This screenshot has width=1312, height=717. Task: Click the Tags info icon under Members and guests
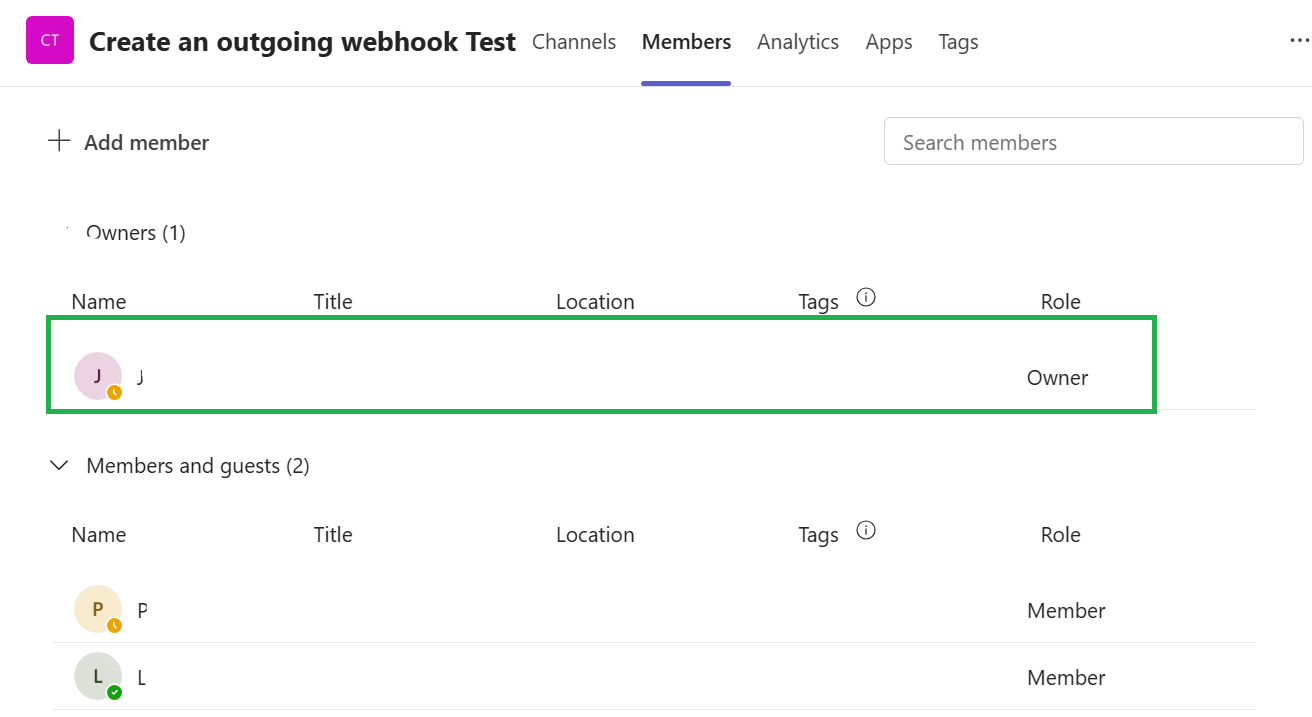[866, 530]
